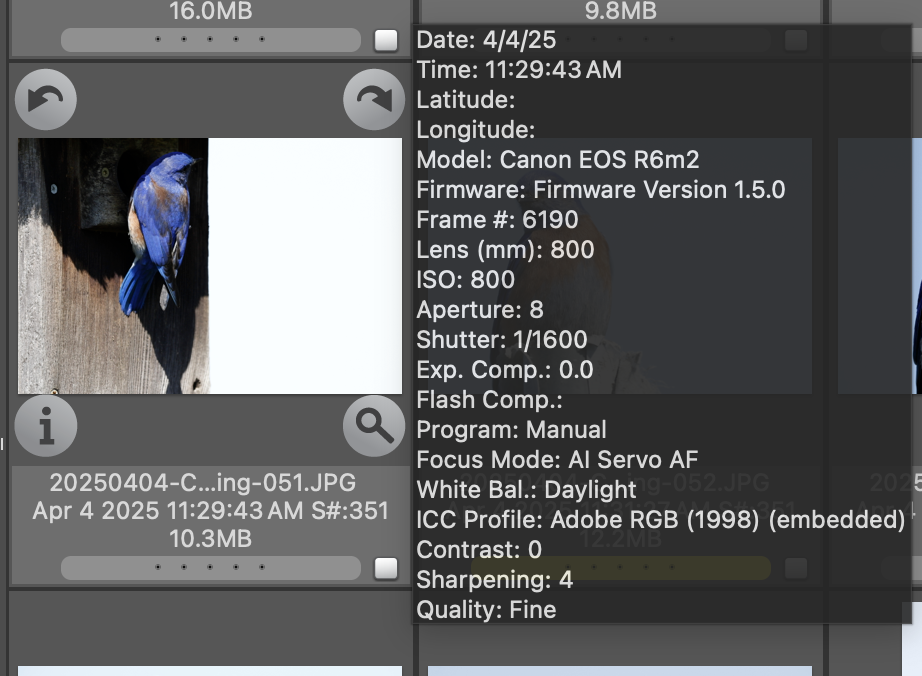Click the Shutter: 1/1600 line
This screenshot has height=676, width=922.
click(502, 340)
